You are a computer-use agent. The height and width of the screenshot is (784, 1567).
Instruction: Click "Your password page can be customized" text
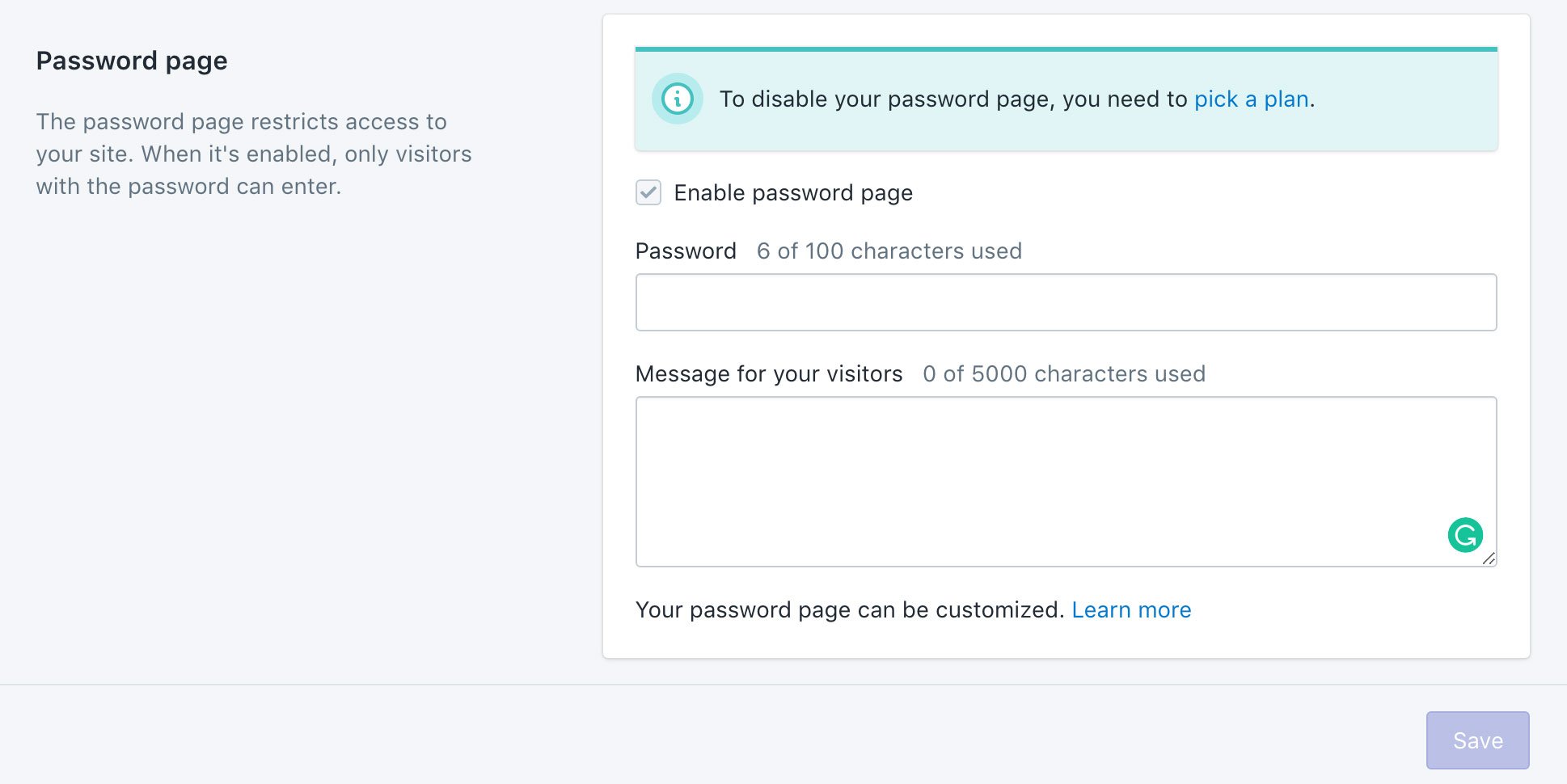pos(850,609)
